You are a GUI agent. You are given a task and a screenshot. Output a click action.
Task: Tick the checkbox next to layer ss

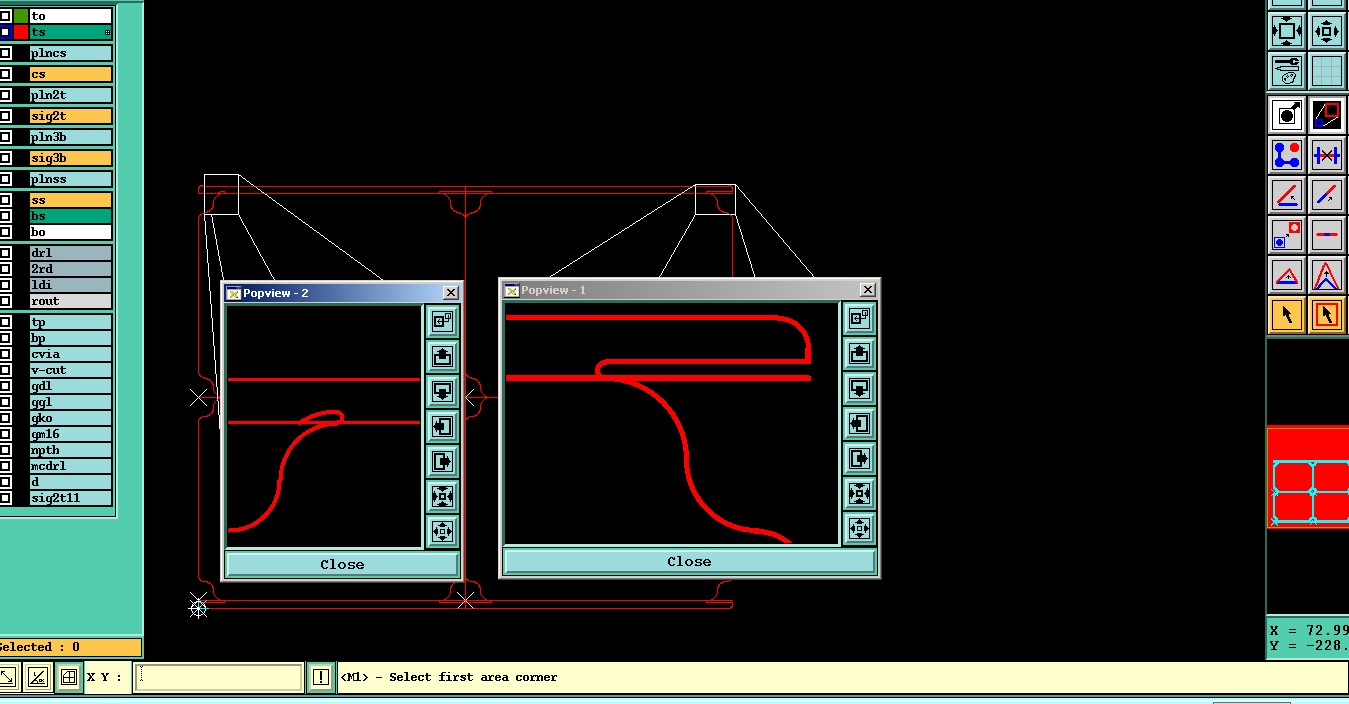5,200
